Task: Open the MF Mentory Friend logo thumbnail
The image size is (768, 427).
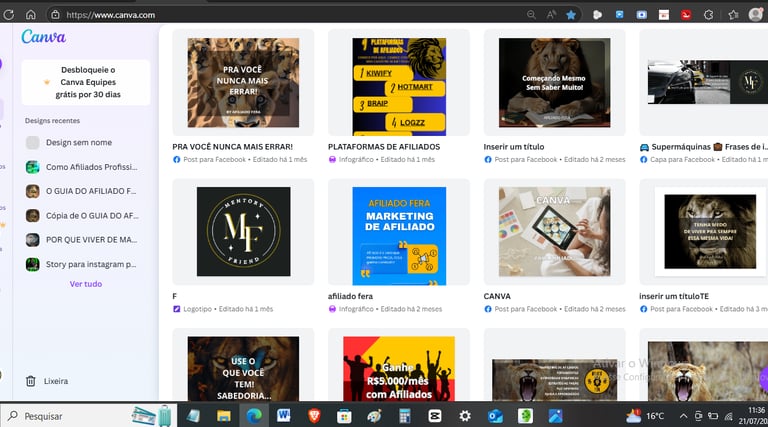Action: pyautogui.click(x=243, y=232)
